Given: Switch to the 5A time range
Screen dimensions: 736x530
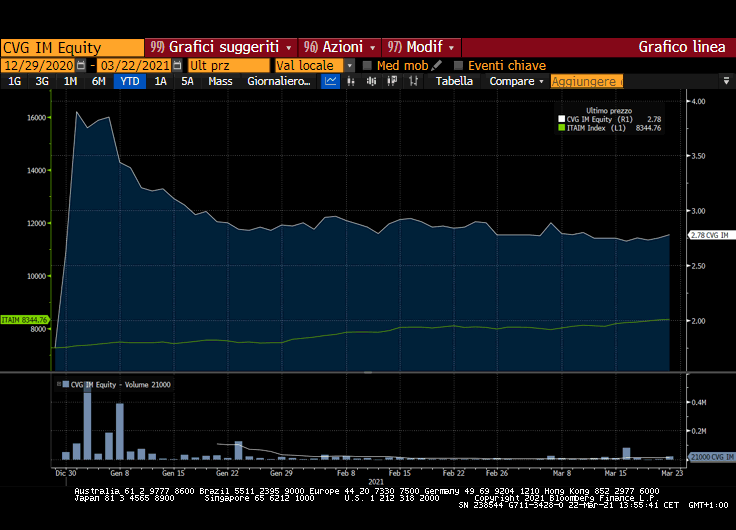Looking at the screenshot, I should (187, 81).
